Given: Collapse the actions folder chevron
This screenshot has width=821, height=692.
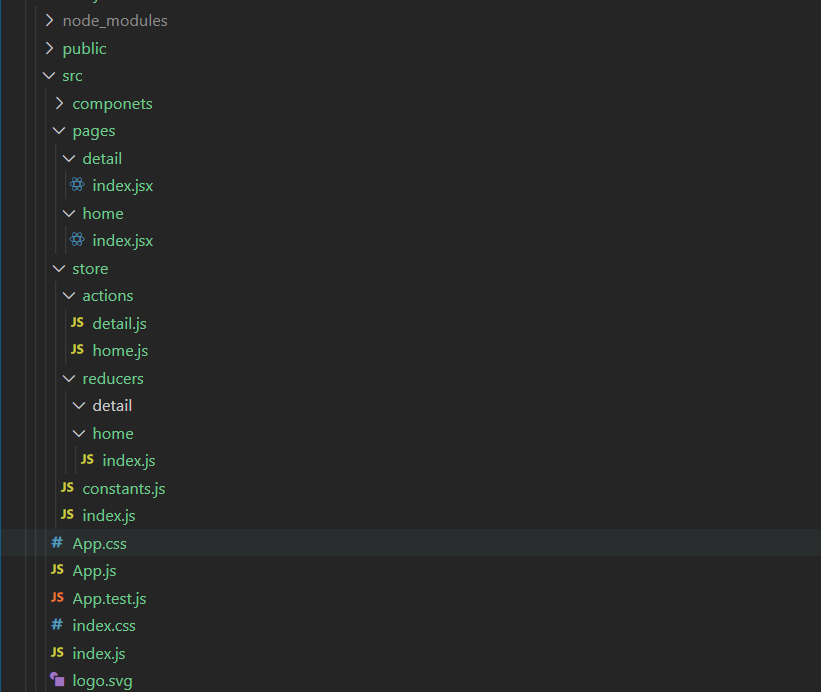Looking at the screenshot, I should [x=69, y=296].
